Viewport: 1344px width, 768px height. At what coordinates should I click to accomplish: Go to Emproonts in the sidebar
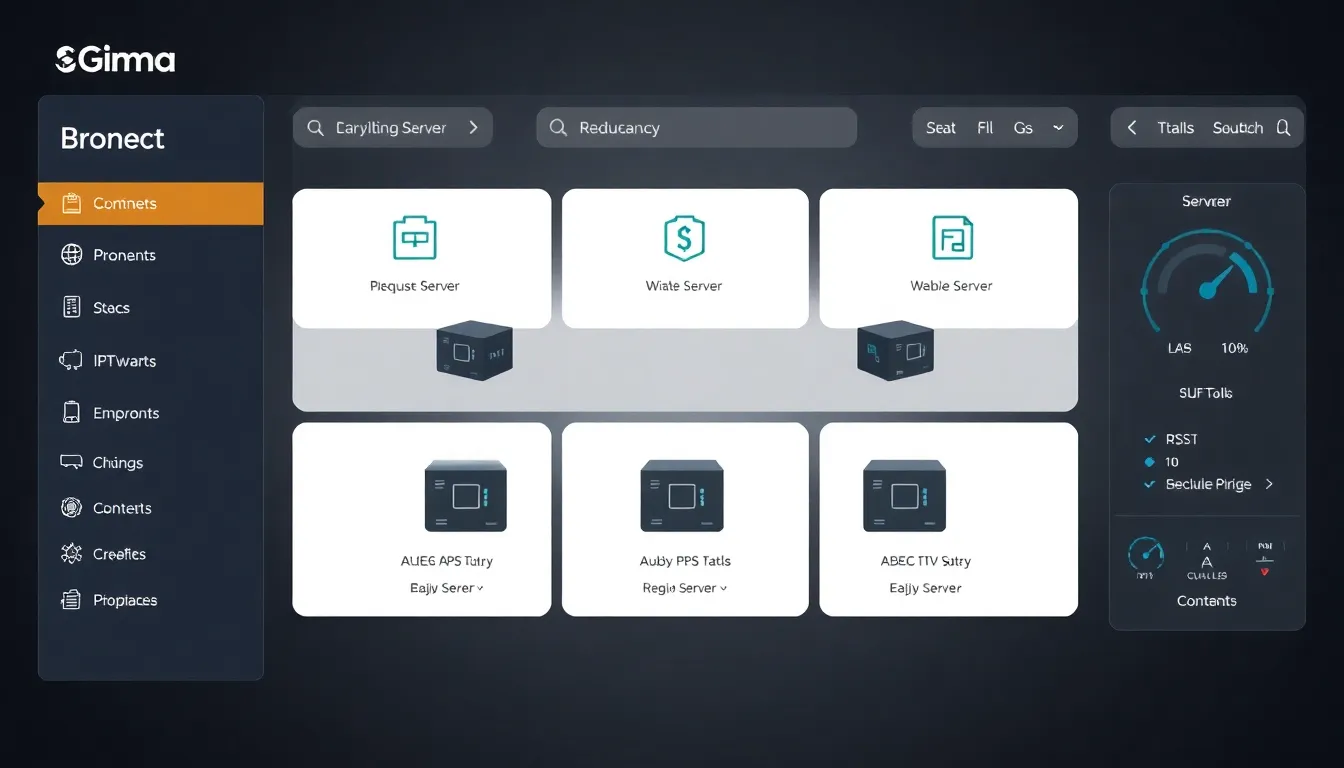point(126,413)
